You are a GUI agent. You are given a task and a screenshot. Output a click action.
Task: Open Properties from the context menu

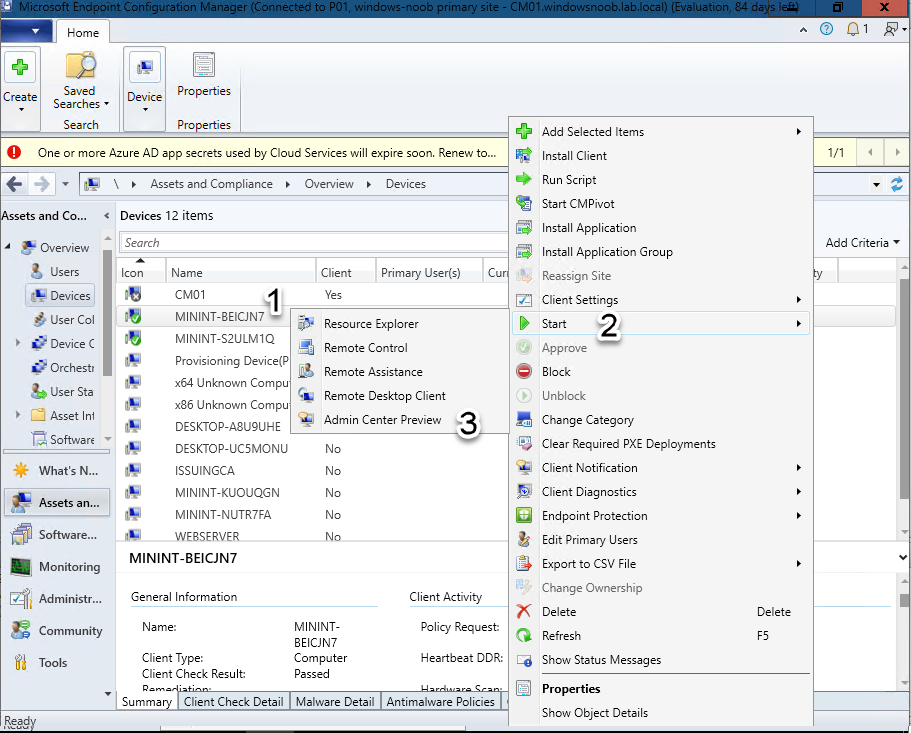pyautogui.click(x=660, y=689)
